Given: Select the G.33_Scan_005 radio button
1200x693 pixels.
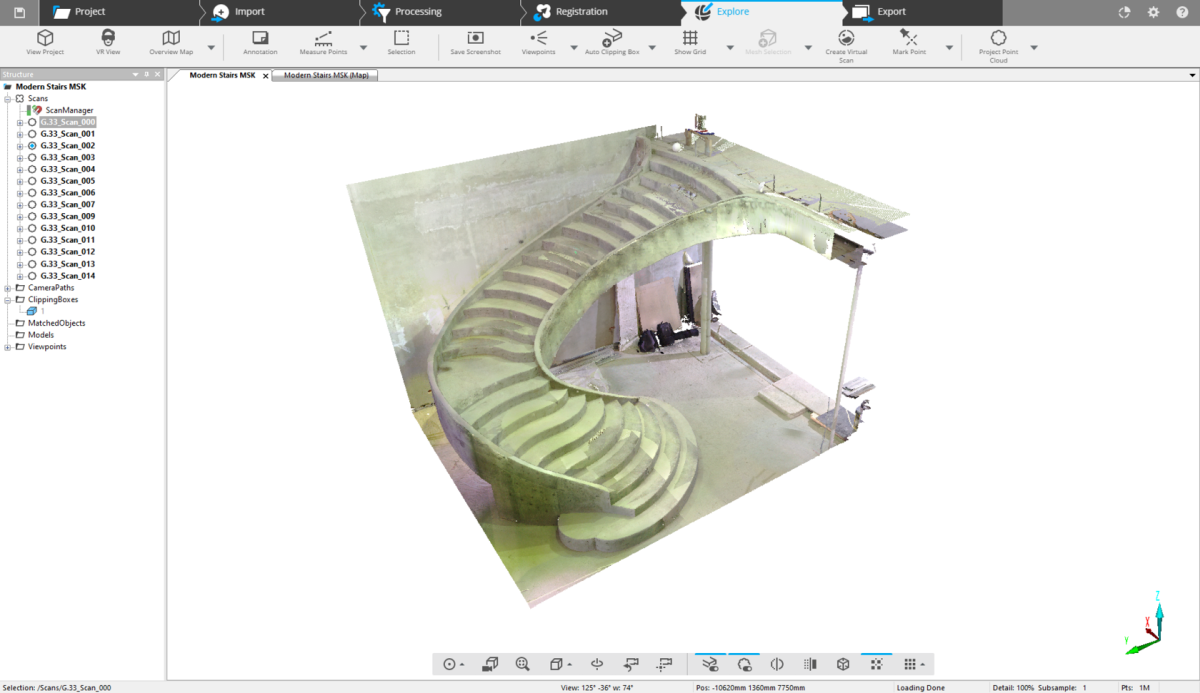Looking at the screenshot, I should [32, 181].
